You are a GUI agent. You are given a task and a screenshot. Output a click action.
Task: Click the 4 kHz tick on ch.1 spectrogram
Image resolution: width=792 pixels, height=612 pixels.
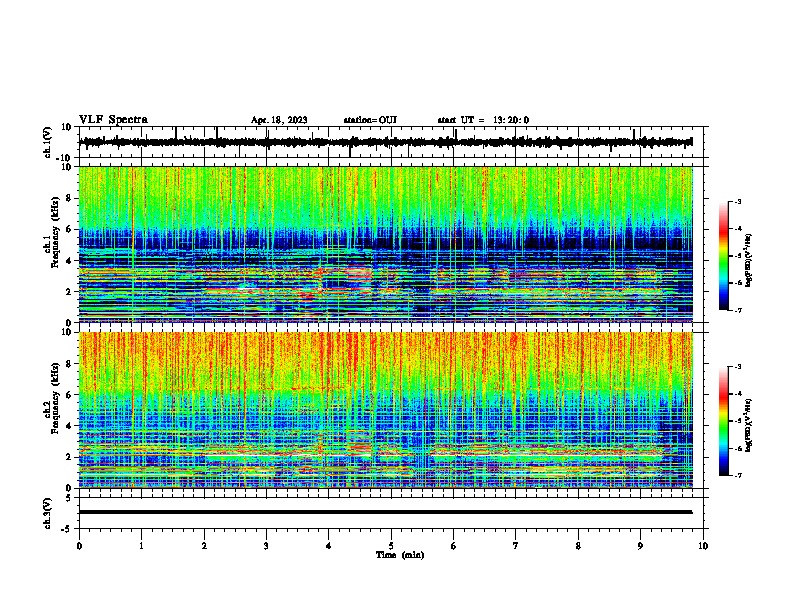69,261
